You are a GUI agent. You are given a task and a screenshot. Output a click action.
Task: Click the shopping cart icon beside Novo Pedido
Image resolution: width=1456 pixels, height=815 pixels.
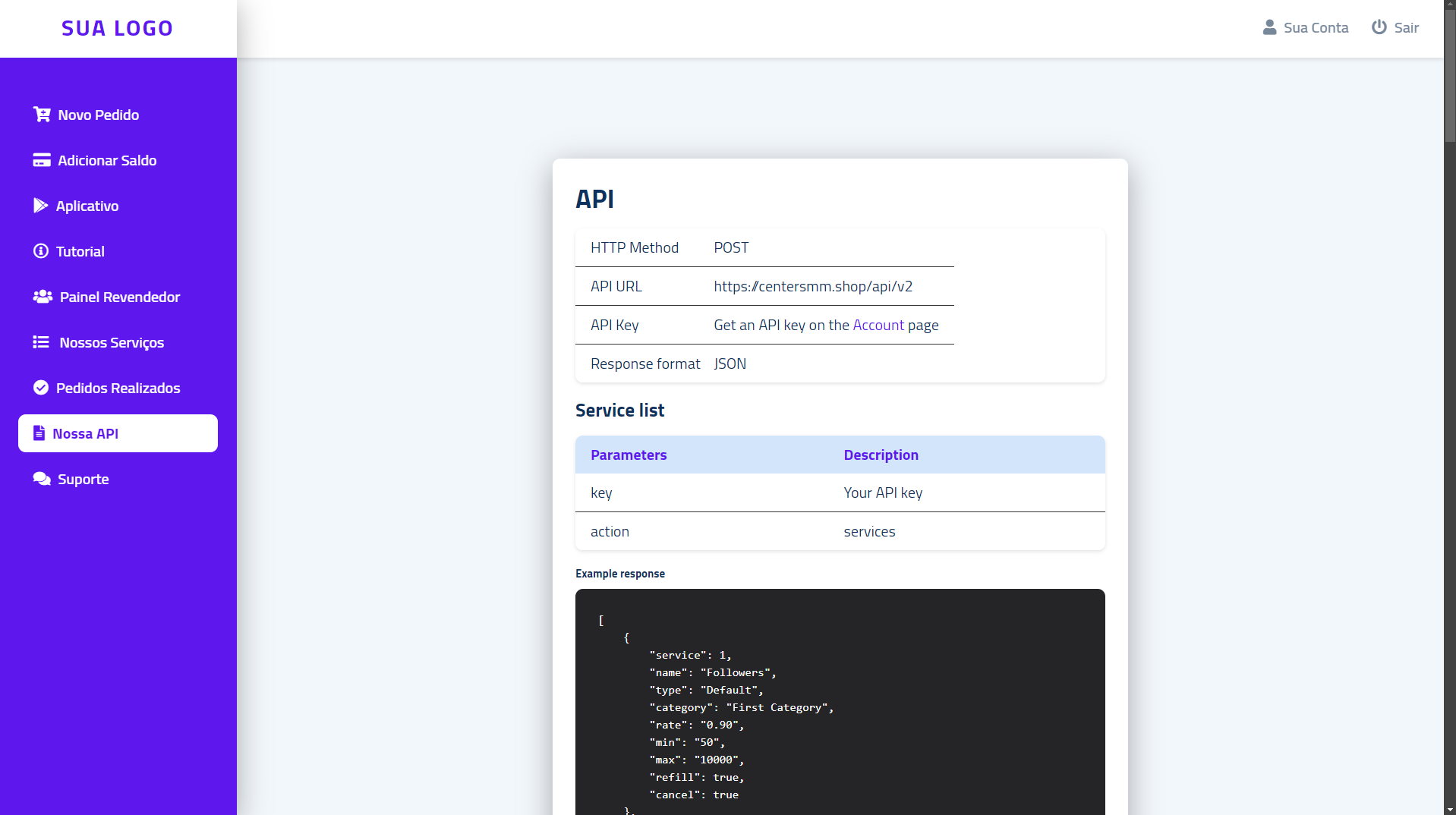point(42,114)
